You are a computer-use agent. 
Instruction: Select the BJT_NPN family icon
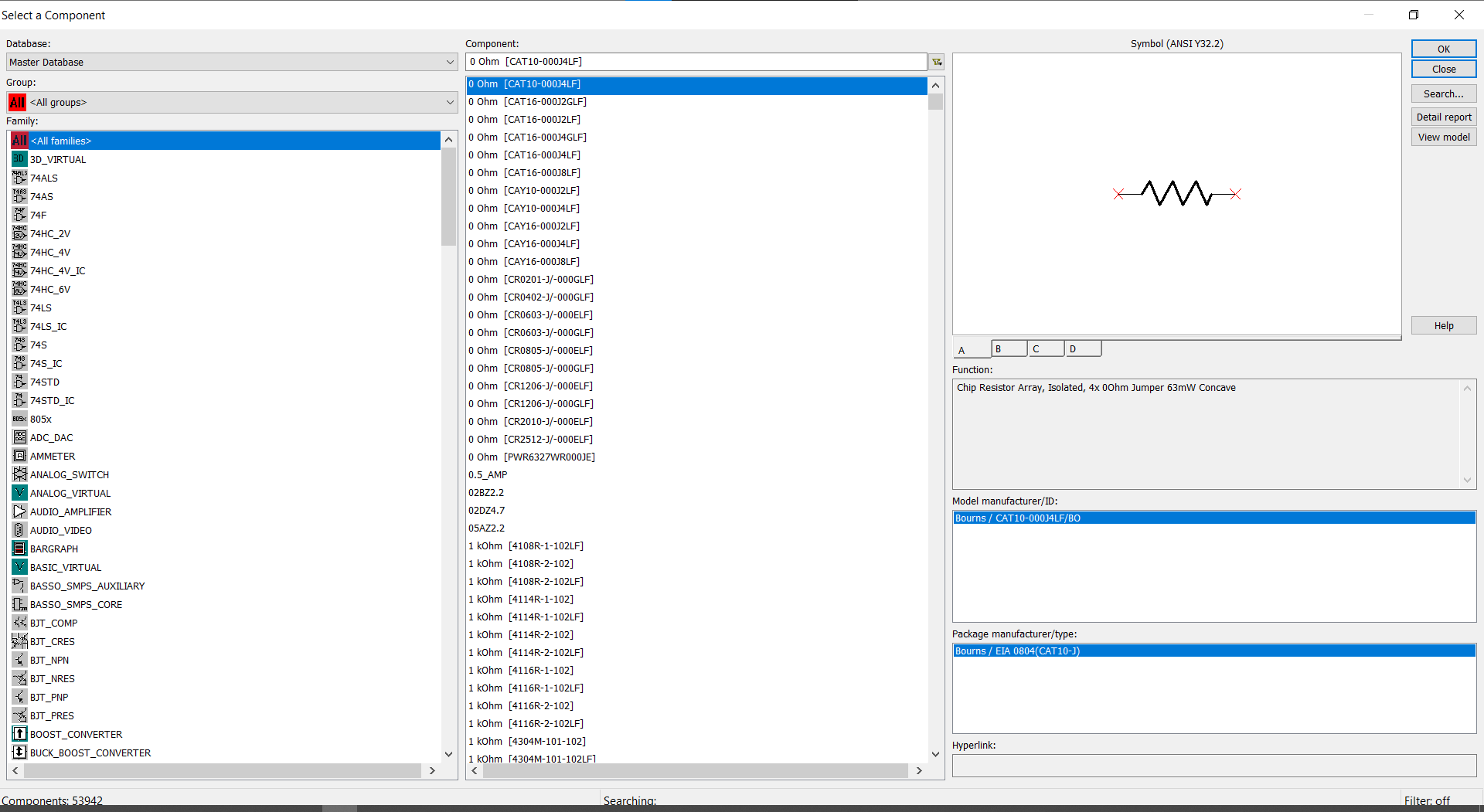(x=19, y=660)
